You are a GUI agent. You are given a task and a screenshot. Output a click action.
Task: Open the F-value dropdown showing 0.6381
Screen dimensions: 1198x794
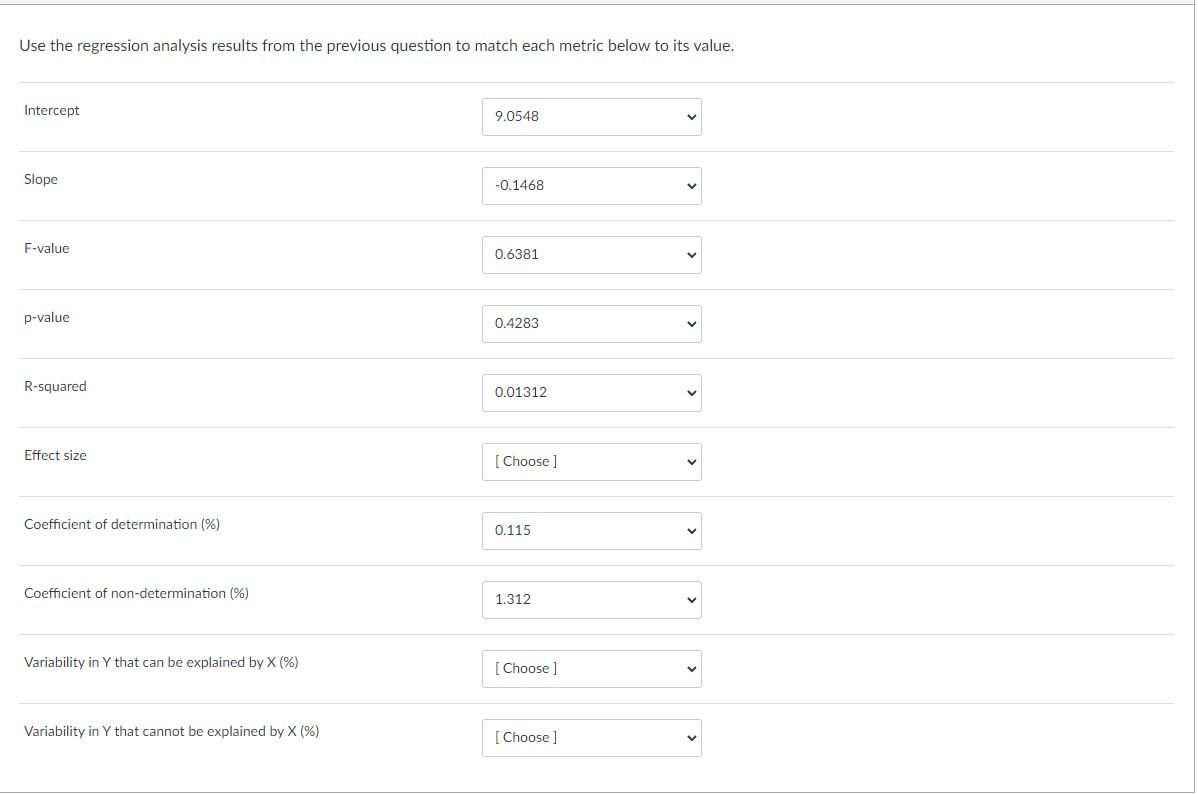591,254
